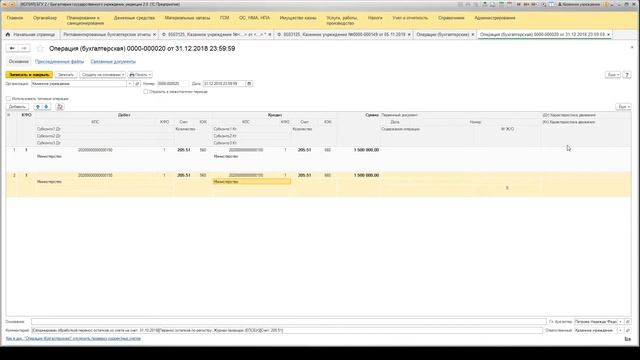Open the Налоги section

point(375,18)
